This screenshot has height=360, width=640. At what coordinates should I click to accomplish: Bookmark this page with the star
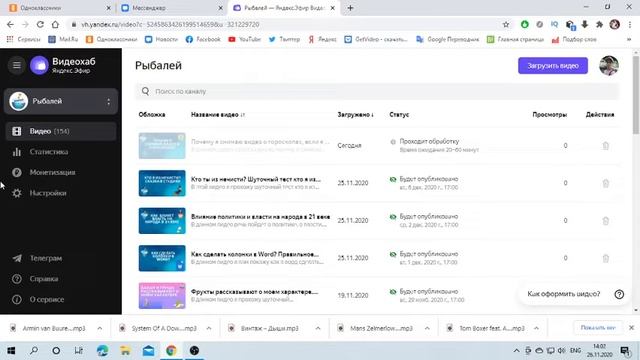506,24
